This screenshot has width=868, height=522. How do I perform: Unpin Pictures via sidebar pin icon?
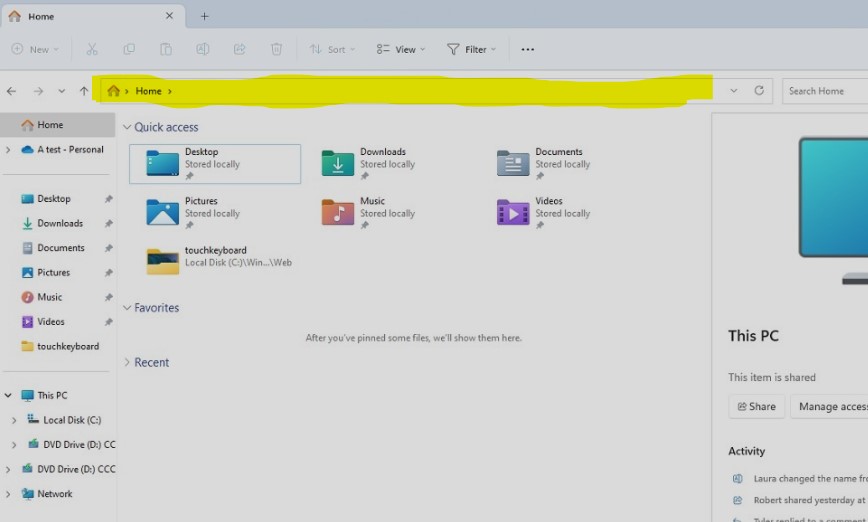point(108,273)
